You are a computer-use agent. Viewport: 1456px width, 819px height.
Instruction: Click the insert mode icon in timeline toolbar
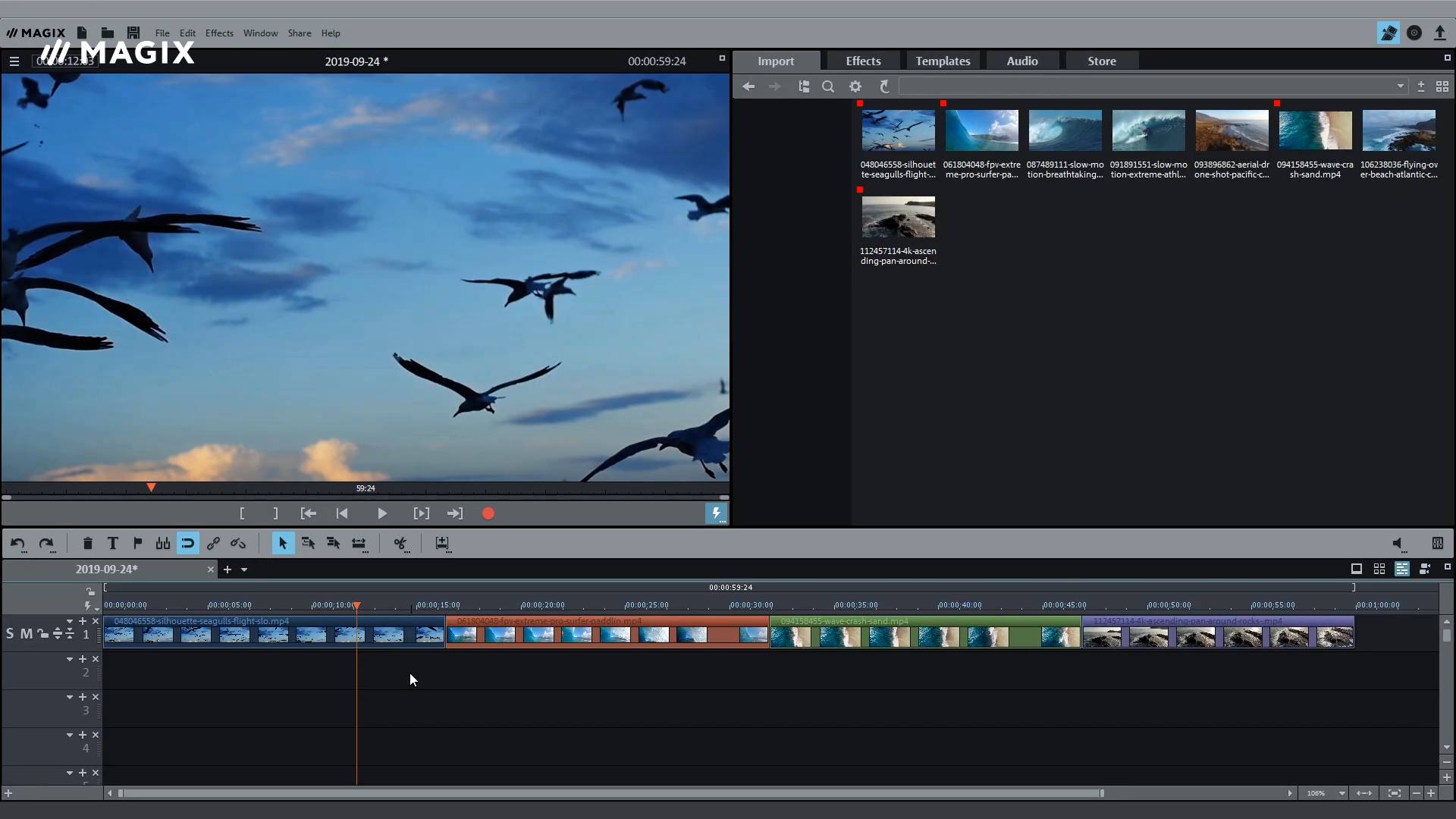point(442,543)
